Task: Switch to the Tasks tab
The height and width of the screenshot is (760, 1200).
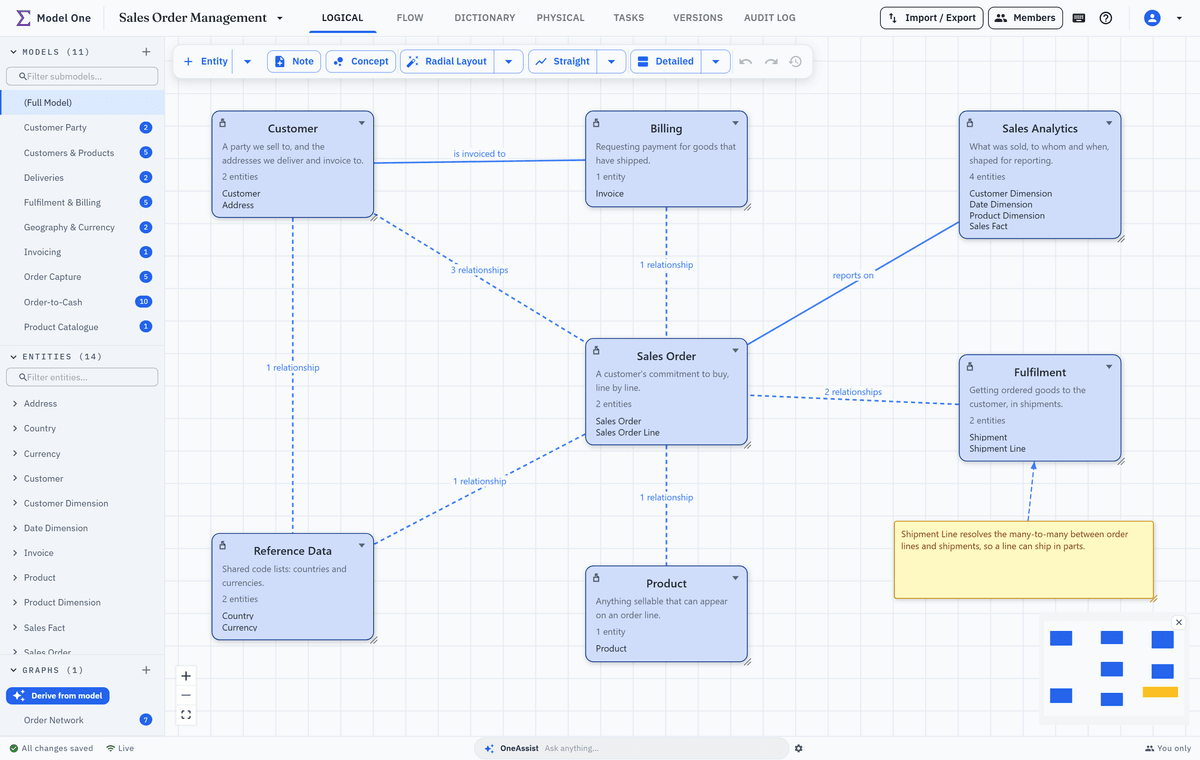Action: coord(629,18)
